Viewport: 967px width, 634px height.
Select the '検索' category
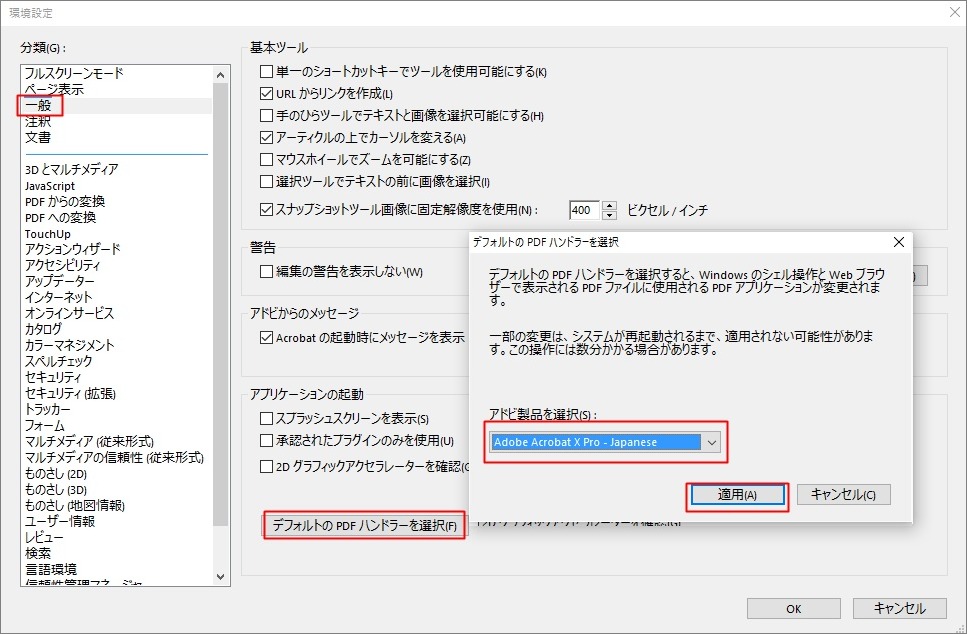point(38,553)
